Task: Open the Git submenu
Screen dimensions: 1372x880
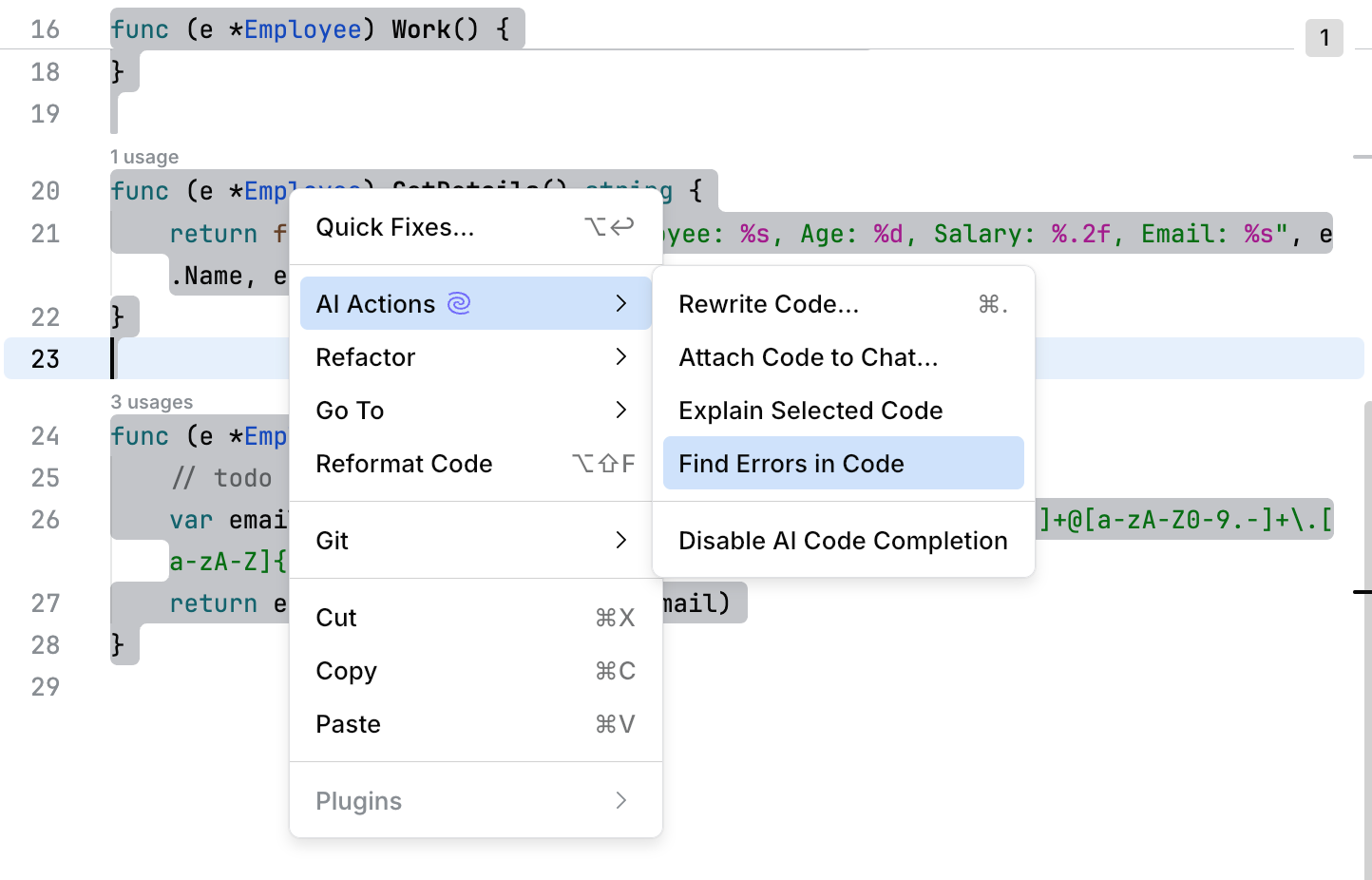Action: (x=475, y=540)
